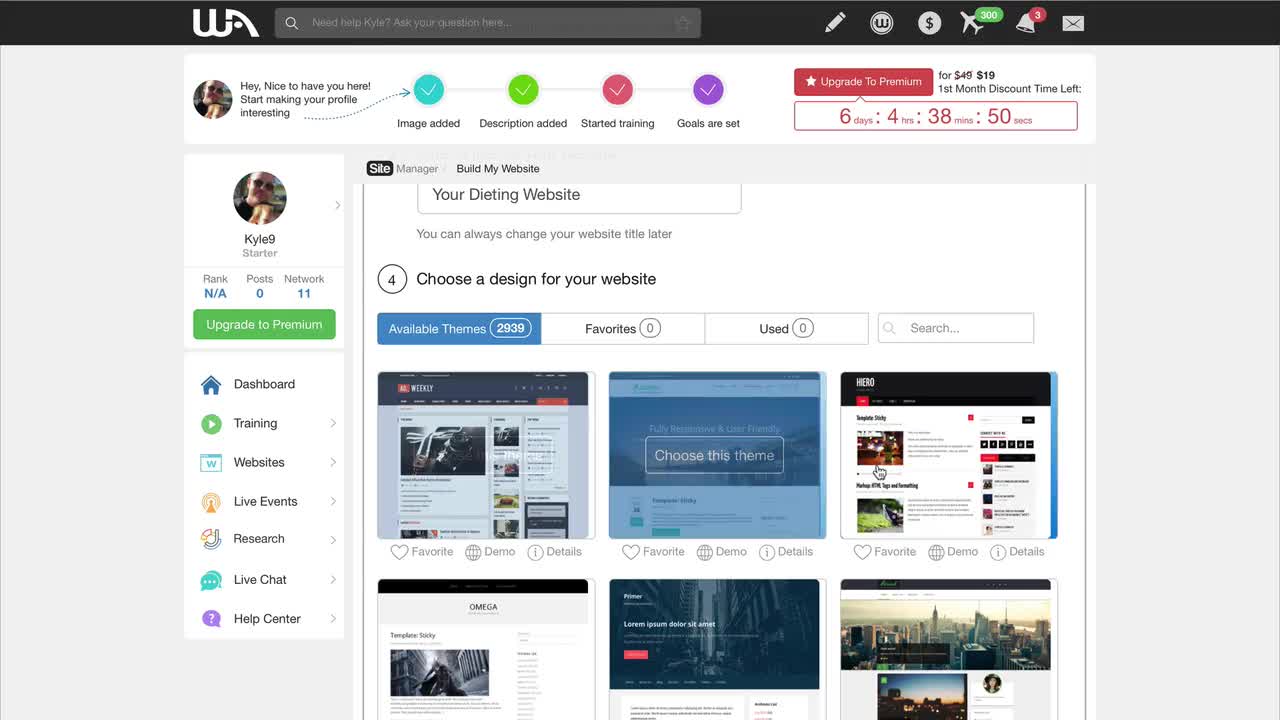Viewport: 1280px width, 720px height.
Task: Click the Dashboard house icon
Action: 211,385
